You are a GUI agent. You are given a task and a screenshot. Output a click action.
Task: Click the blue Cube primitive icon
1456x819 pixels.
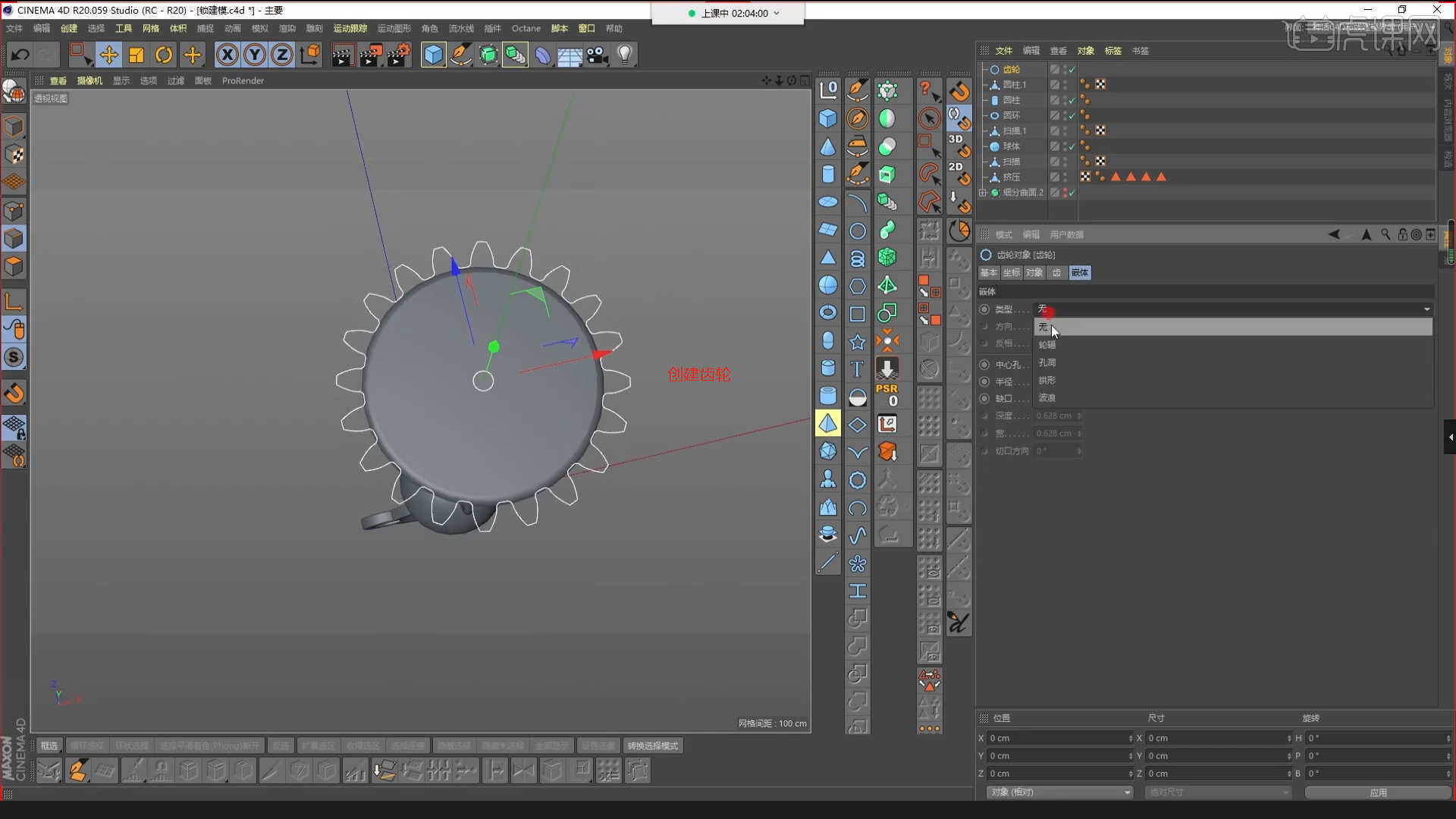pos(433,55)
